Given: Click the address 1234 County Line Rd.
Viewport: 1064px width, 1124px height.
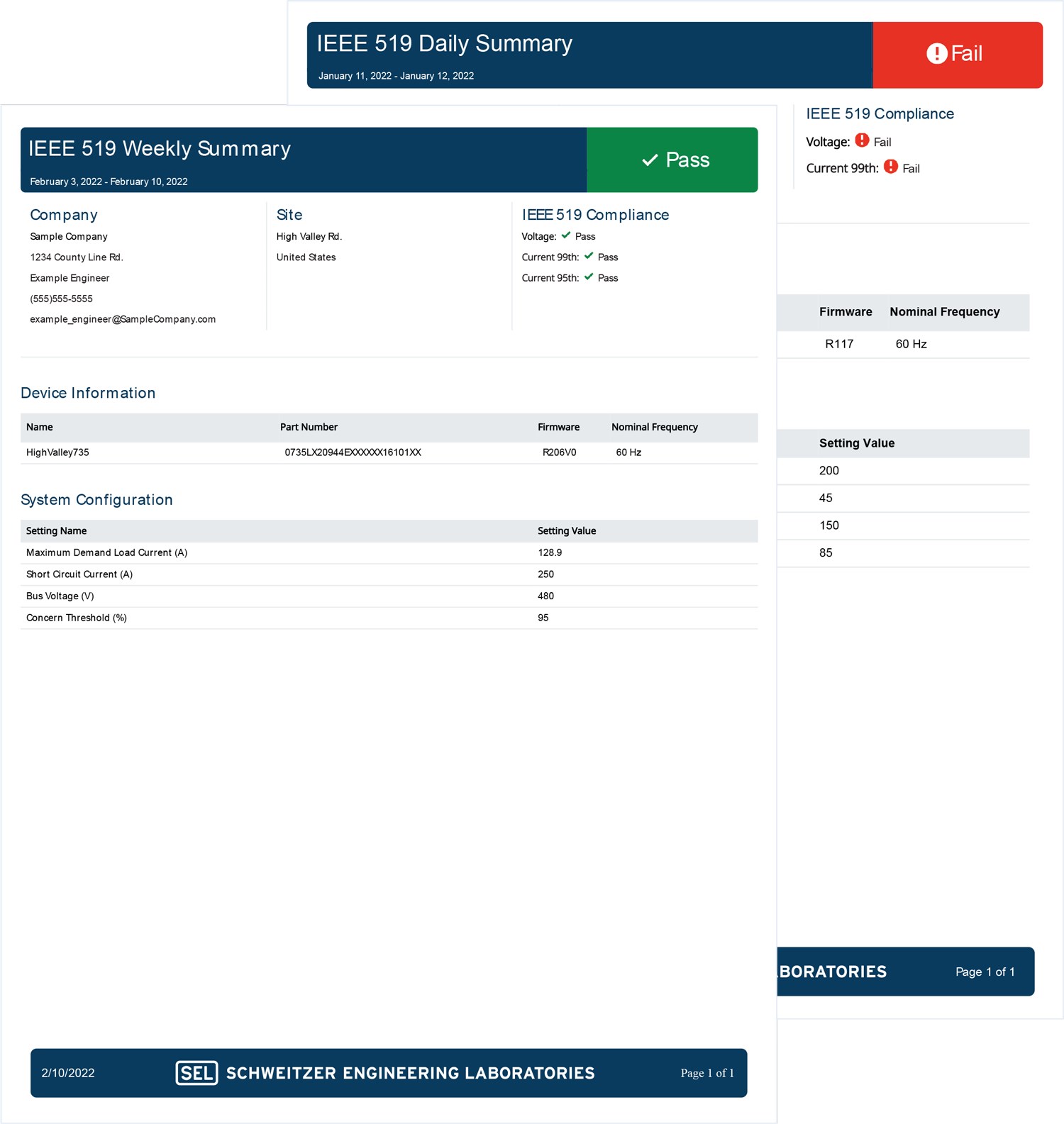Looking at the screenshot, I should 77,257.
